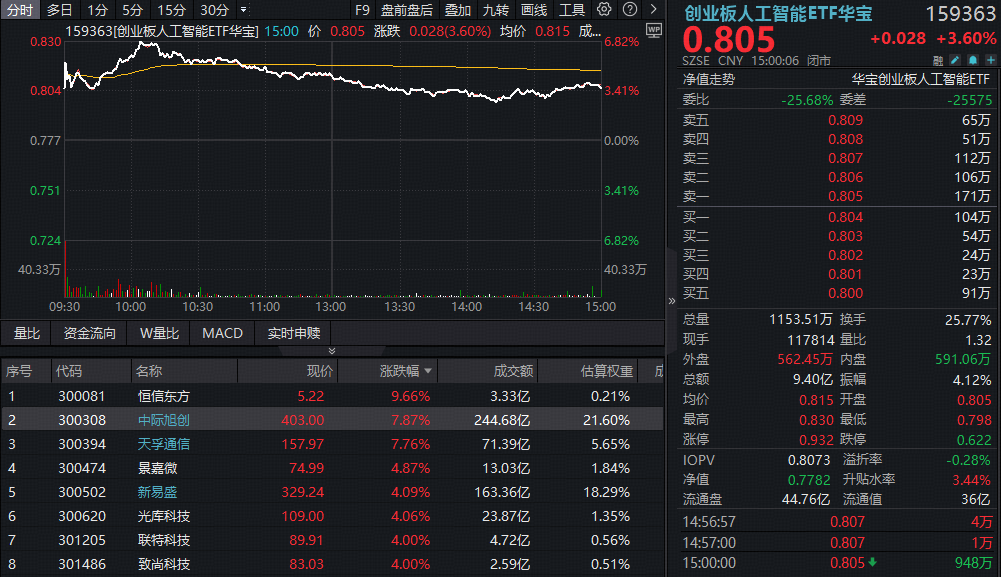The height and width of the screenshot is (577, 1001).
Task: Toggle 盘前盘后 pre/post-market display
Action: pos(407,10)
